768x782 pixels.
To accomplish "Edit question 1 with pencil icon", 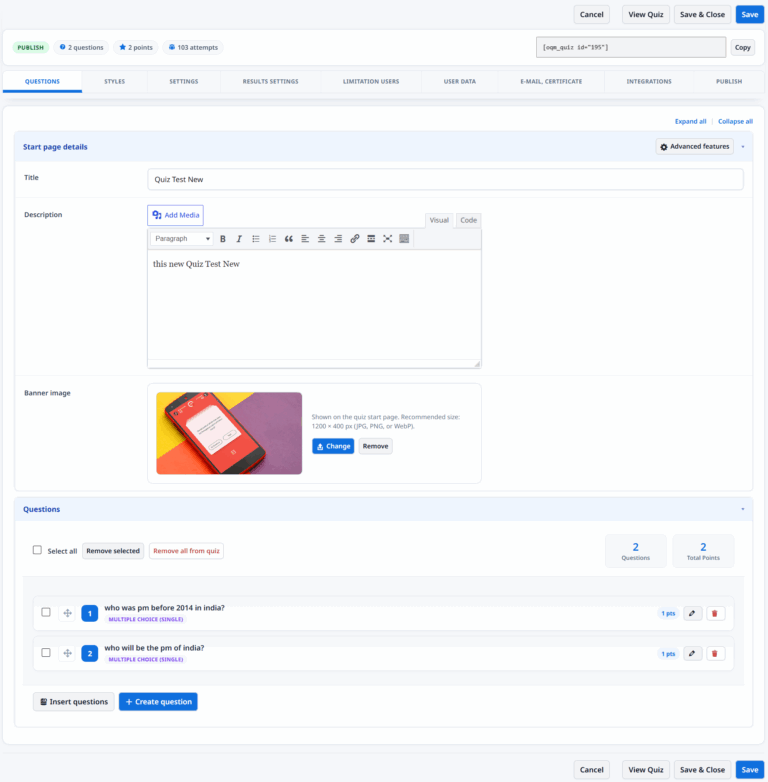I will tap(692, 613).
